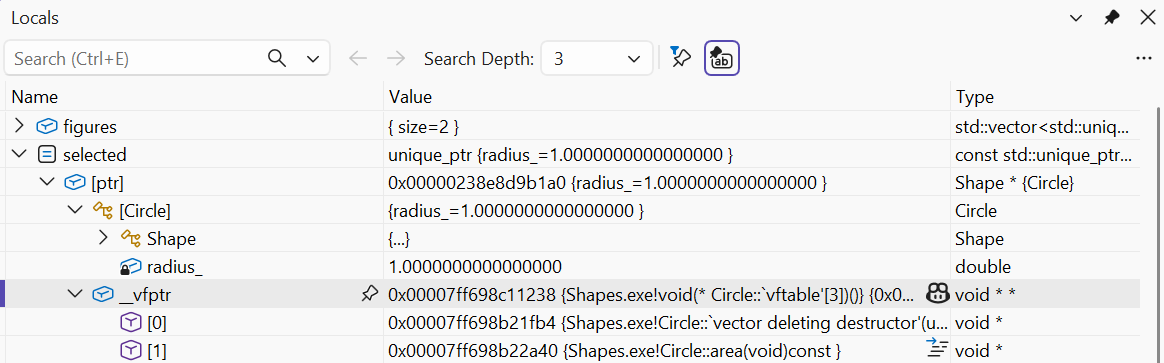Click the [Circle] class icon
The width and height of the screenshot is (1164, 363).
(102, 211)
